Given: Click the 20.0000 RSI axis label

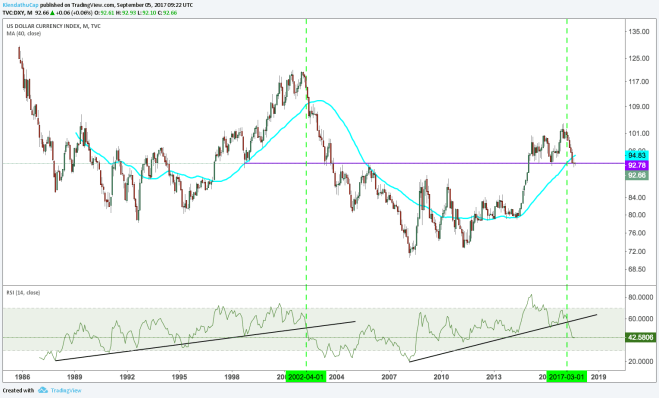Looking at the screenshot, I should [x=641, y=361].
